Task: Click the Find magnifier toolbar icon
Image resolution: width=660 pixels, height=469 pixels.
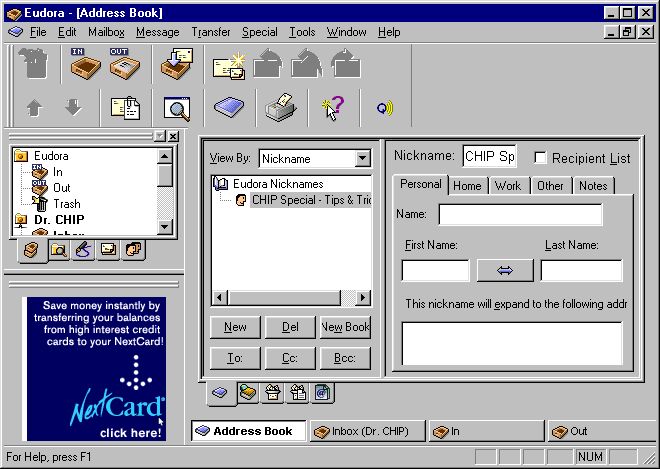Action: (177, 109)
